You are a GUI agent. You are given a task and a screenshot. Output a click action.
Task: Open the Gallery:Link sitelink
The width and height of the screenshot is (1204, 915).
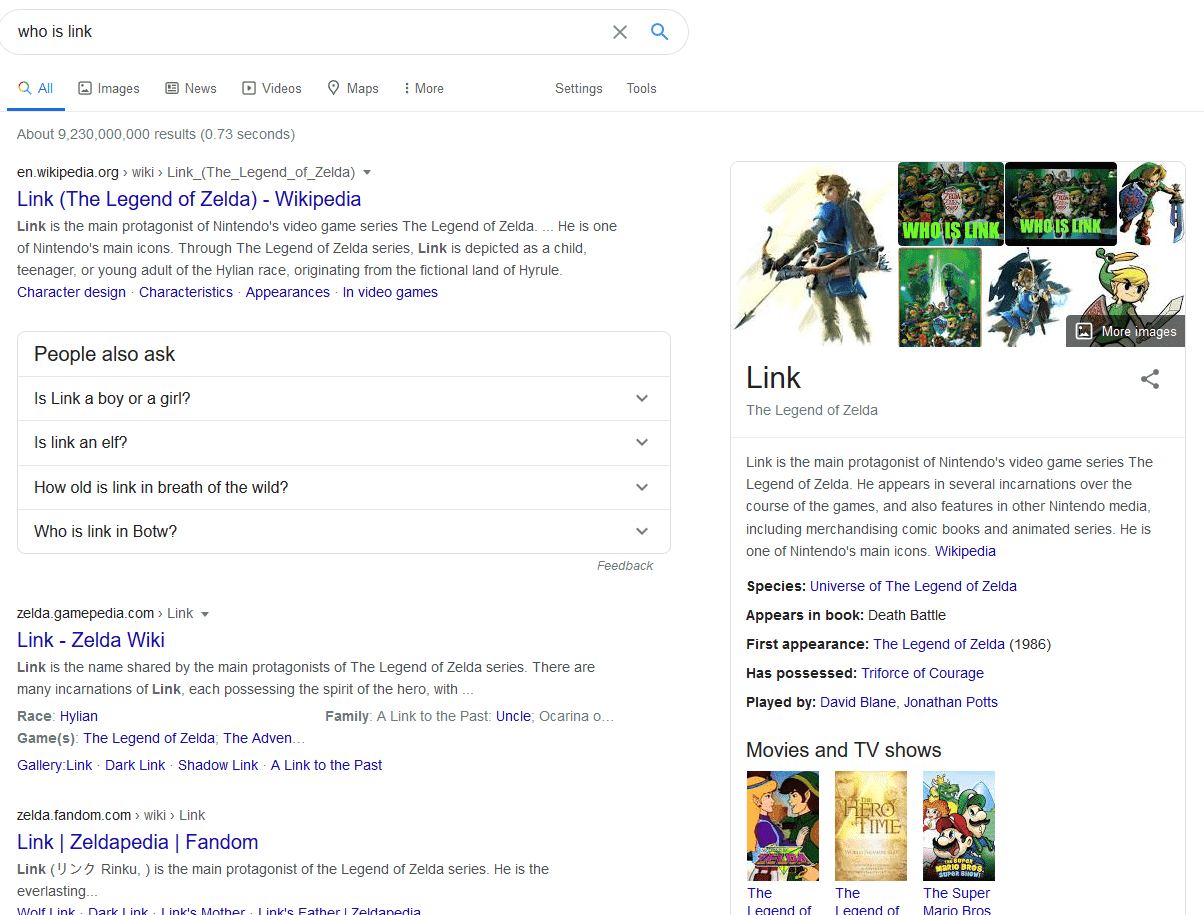54,765
